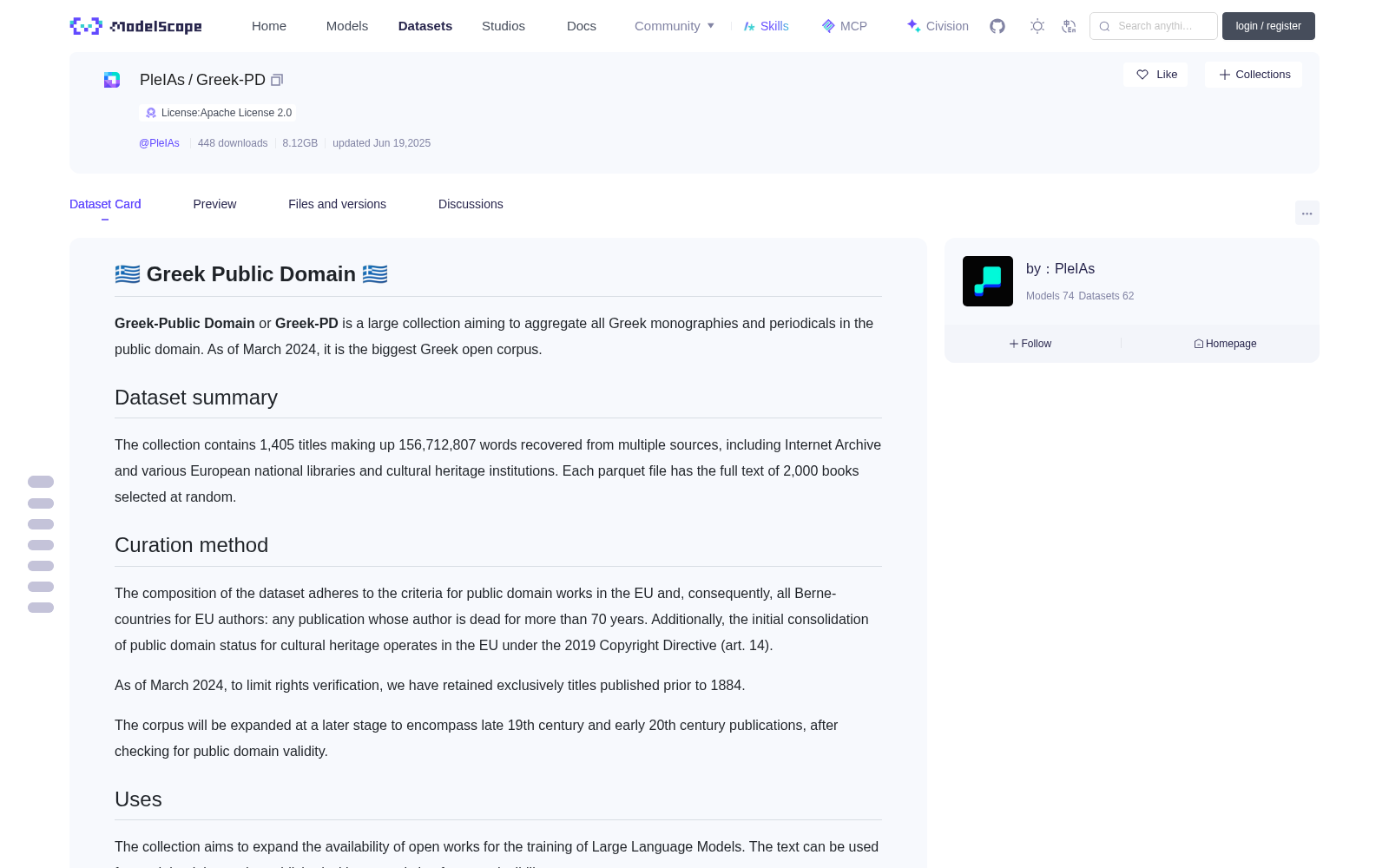Click the ModelScope logo

135,26
